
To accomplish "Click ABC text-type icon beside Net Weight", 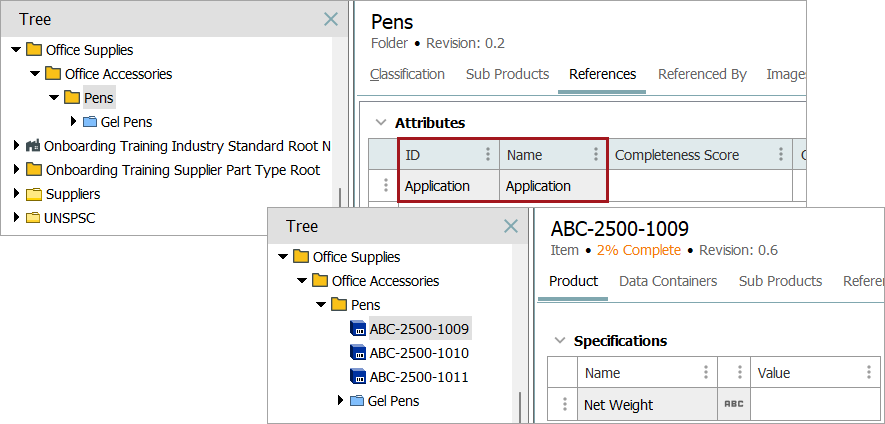I will tap(734, 404).
